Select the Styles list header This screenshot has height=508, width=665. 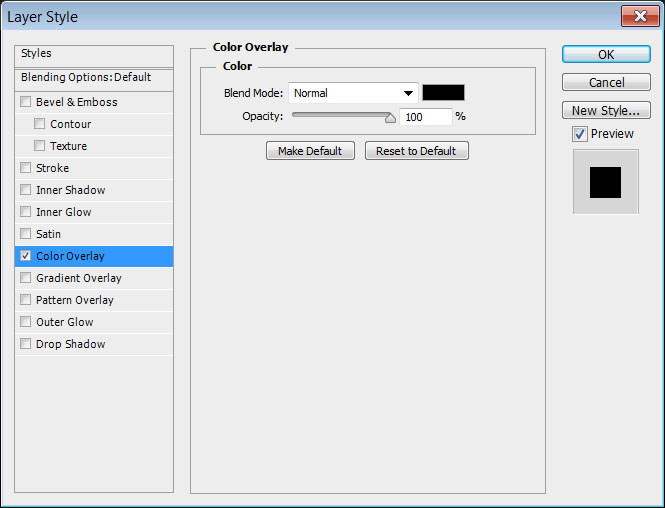(x=36, y=53)
